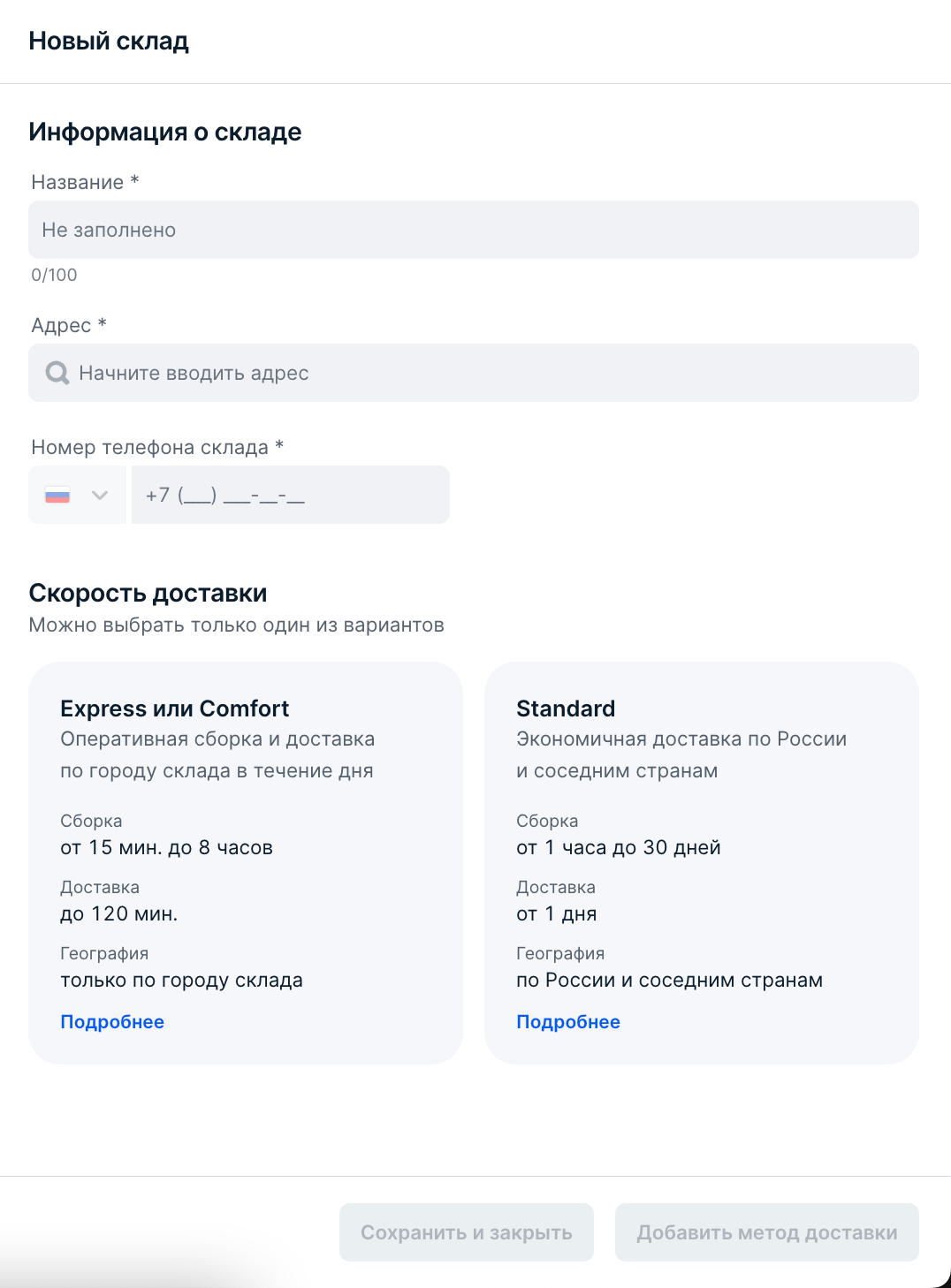
Task: Click the Информация о складе heading
Action: point(165,132)
